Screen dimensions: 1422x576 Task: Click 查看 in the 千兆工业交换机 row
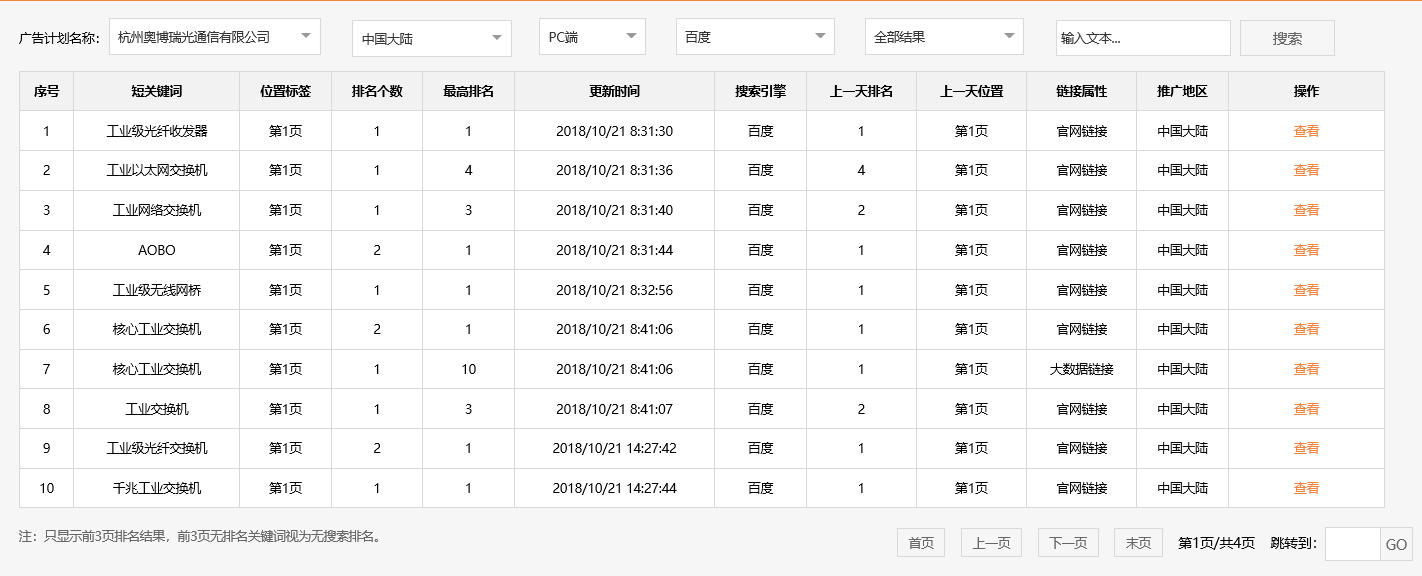point(1307,488)
